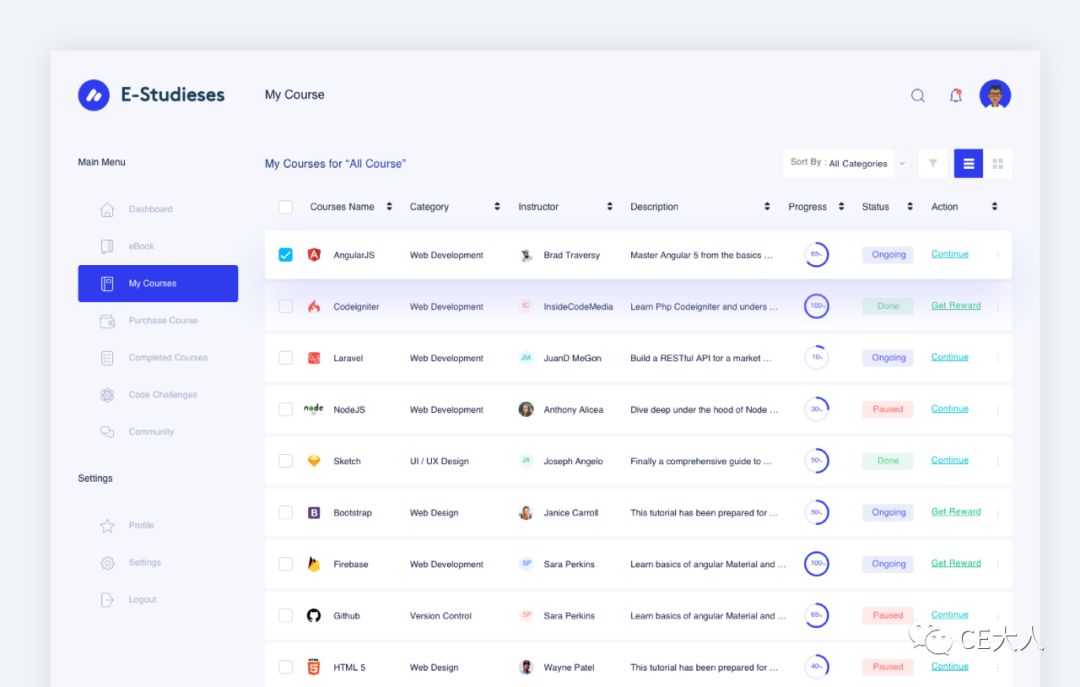Open the search magnifier icon
This screenshot has width=1080, height=687.
coord(917,96)
